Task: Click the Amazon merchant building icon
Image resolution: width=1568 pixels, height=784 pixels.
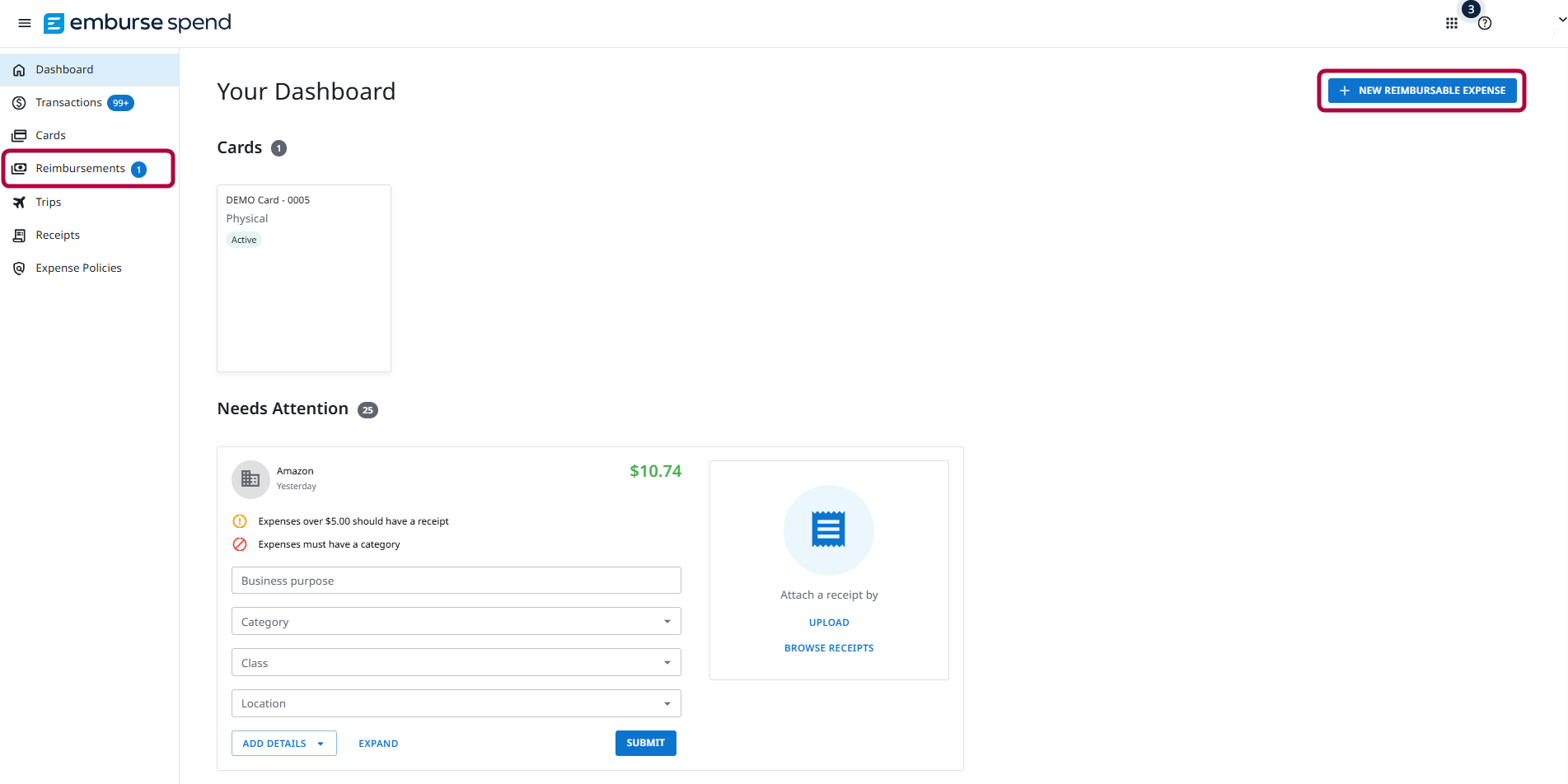Action: pos(250,479)
